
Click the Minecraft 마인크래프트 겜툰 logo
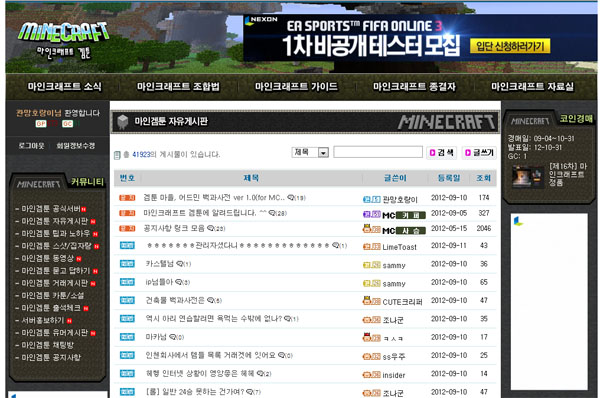point(64,40)
